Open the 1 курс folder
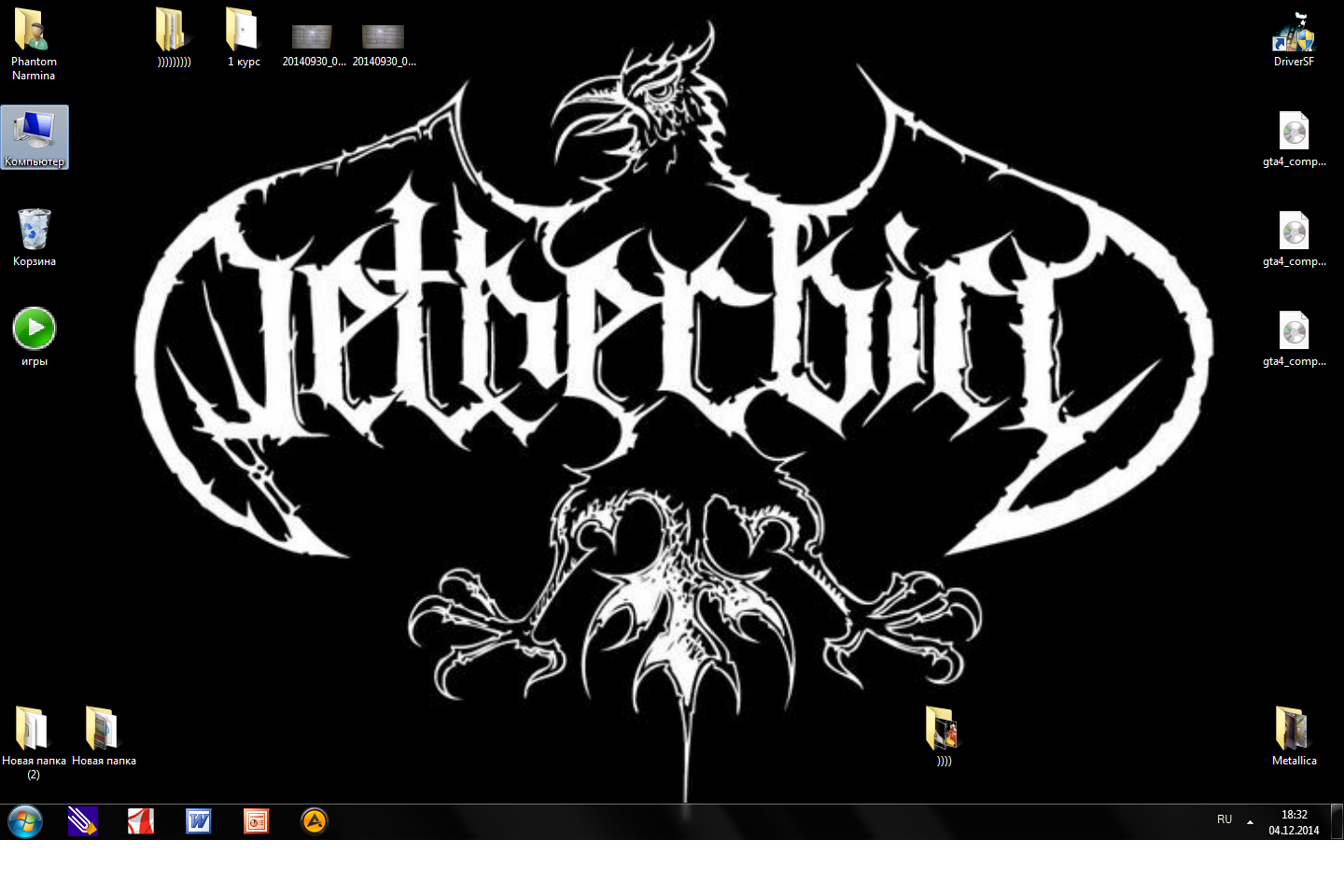This screenshot has width=1344, height=896. [243, 32]
